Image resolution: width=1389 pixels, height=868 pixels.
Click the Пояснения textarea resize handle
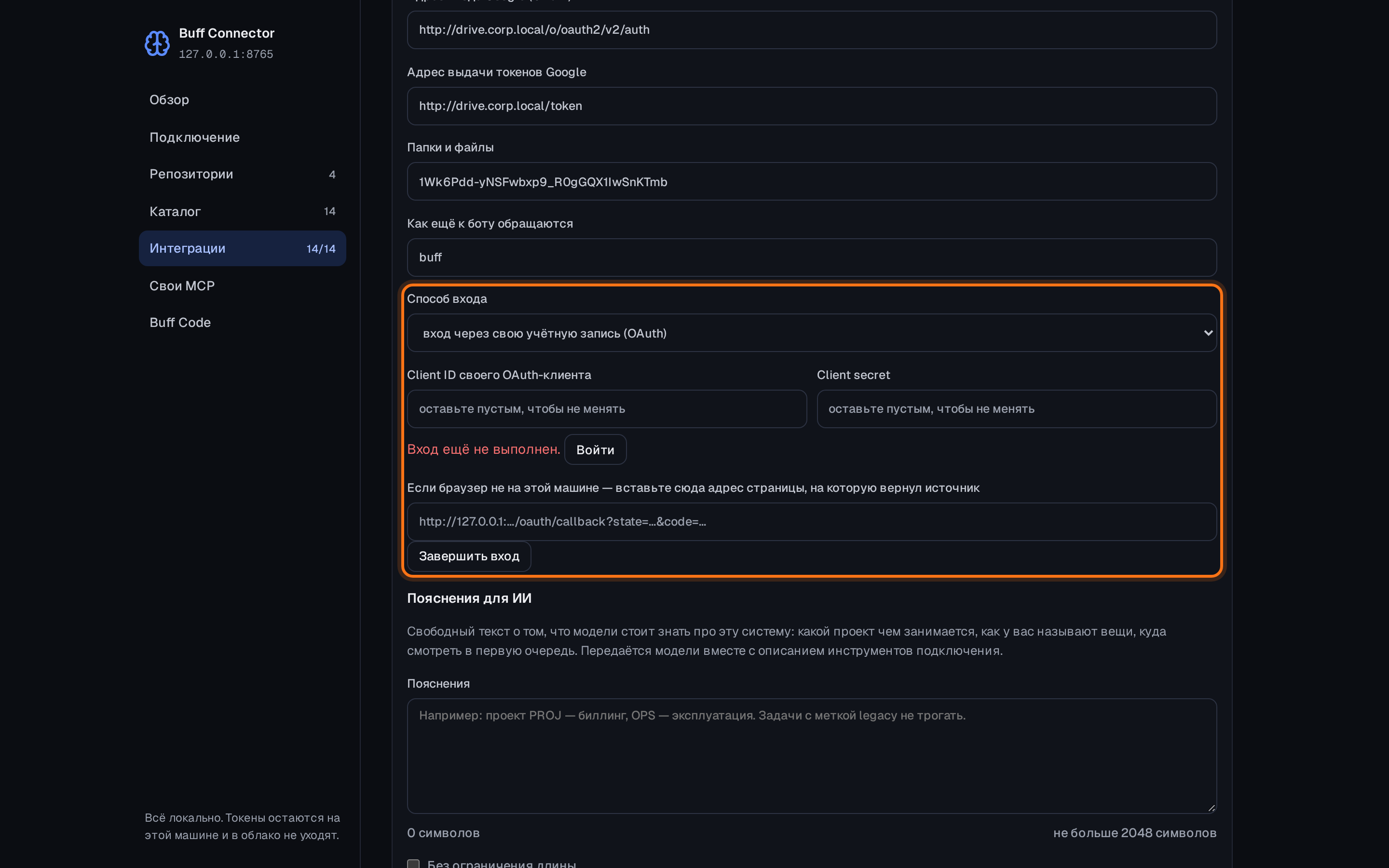point(1211,808)
